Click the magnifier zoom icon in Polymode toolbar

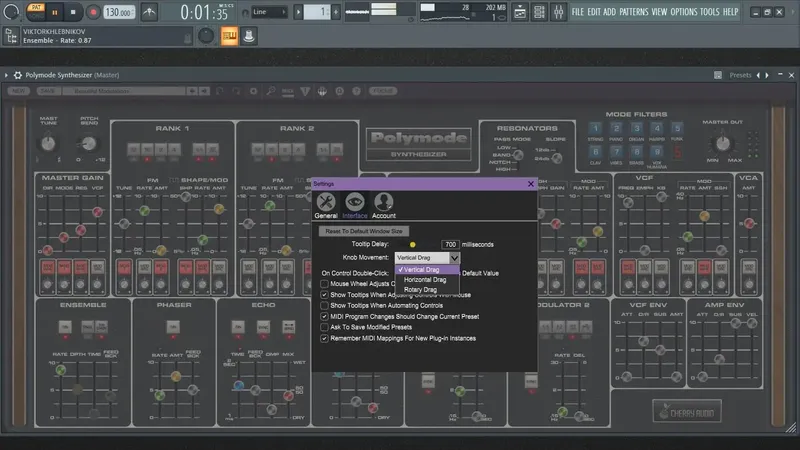271,91
